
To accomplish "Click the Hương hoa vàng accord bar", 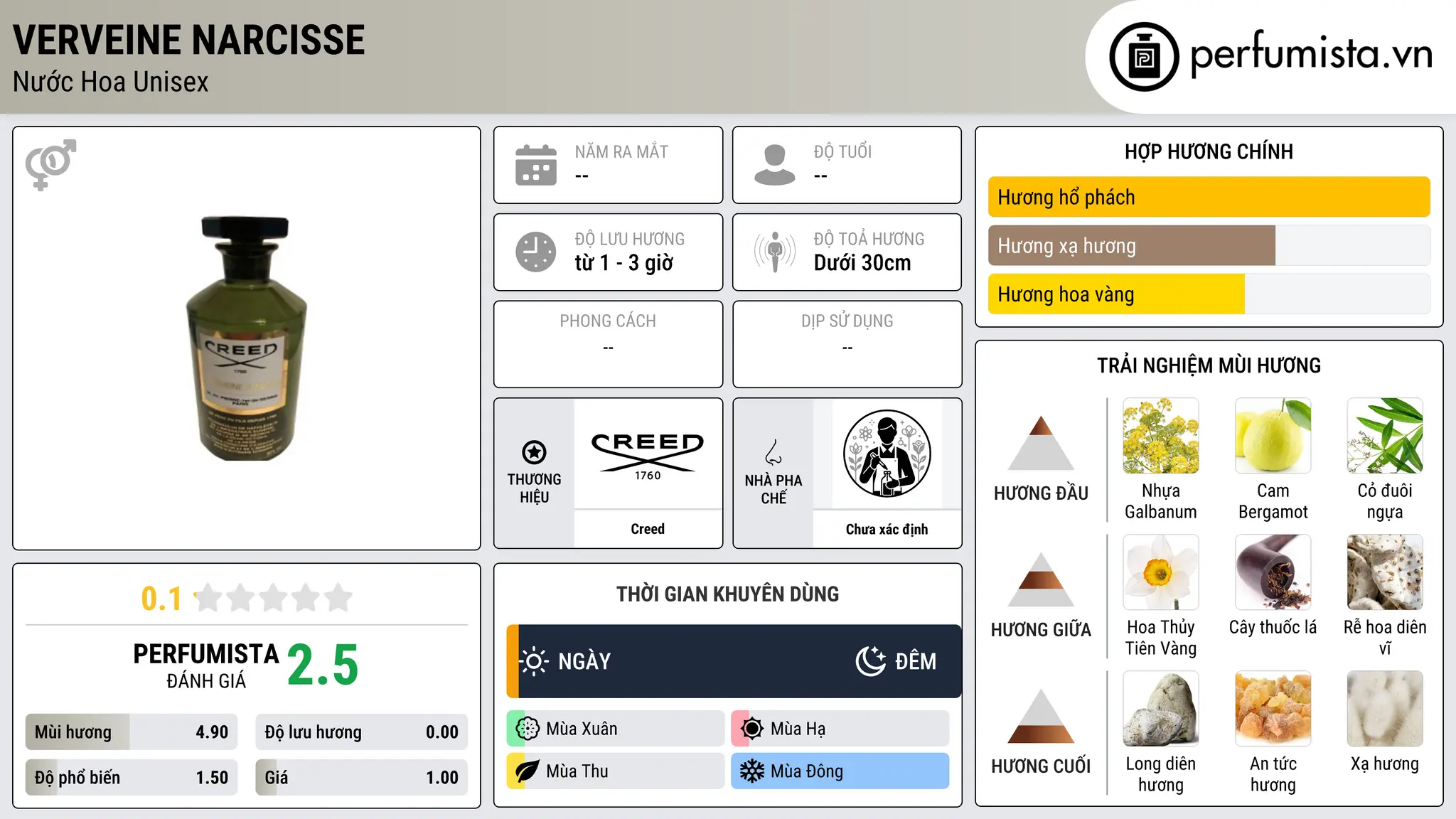I will (x=1209, y=294).
